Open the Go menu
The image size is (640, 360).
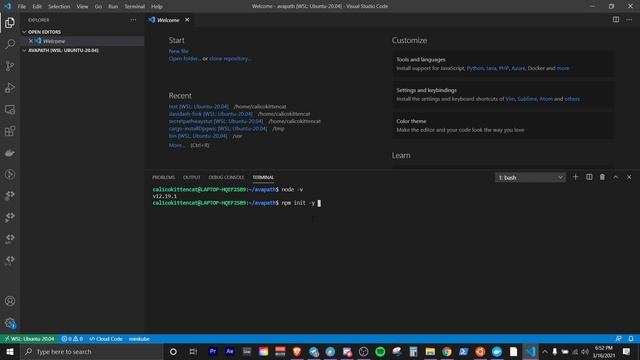(98, 6)
